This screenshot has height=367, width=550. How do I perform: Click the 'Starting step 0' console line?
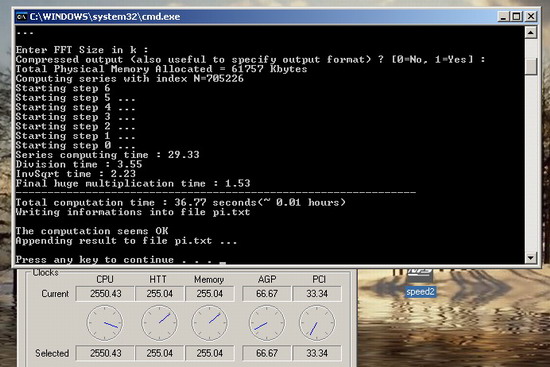pos(75,145)
